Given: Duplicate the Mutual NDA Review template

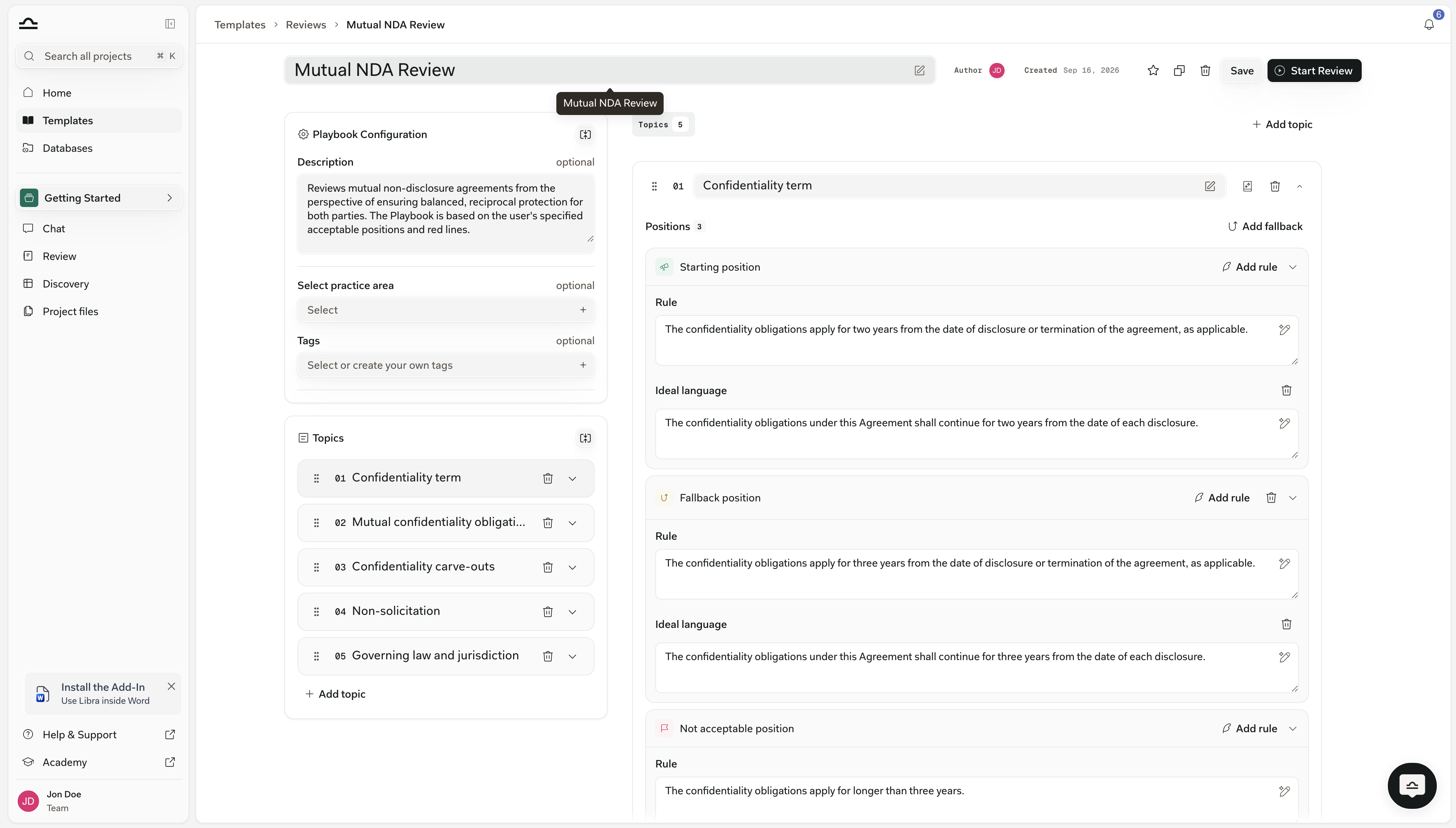Looking at the screenshot, I should (1179, 71).
